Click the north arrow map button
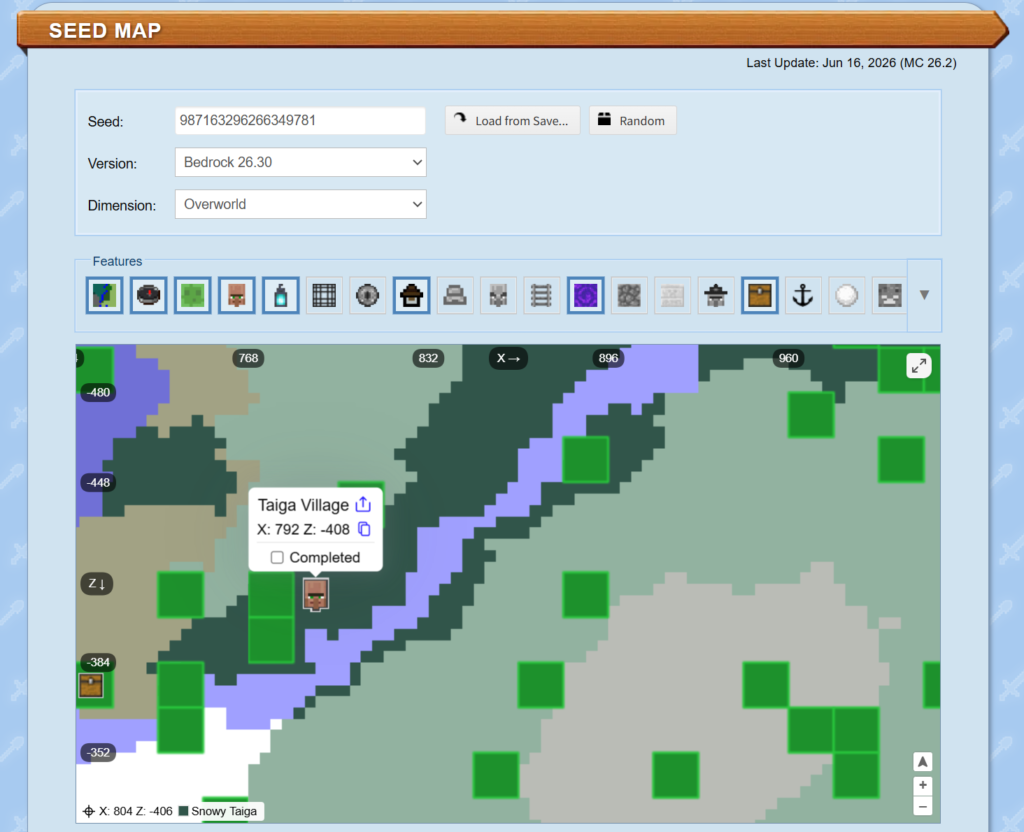 tap(922, 761)
